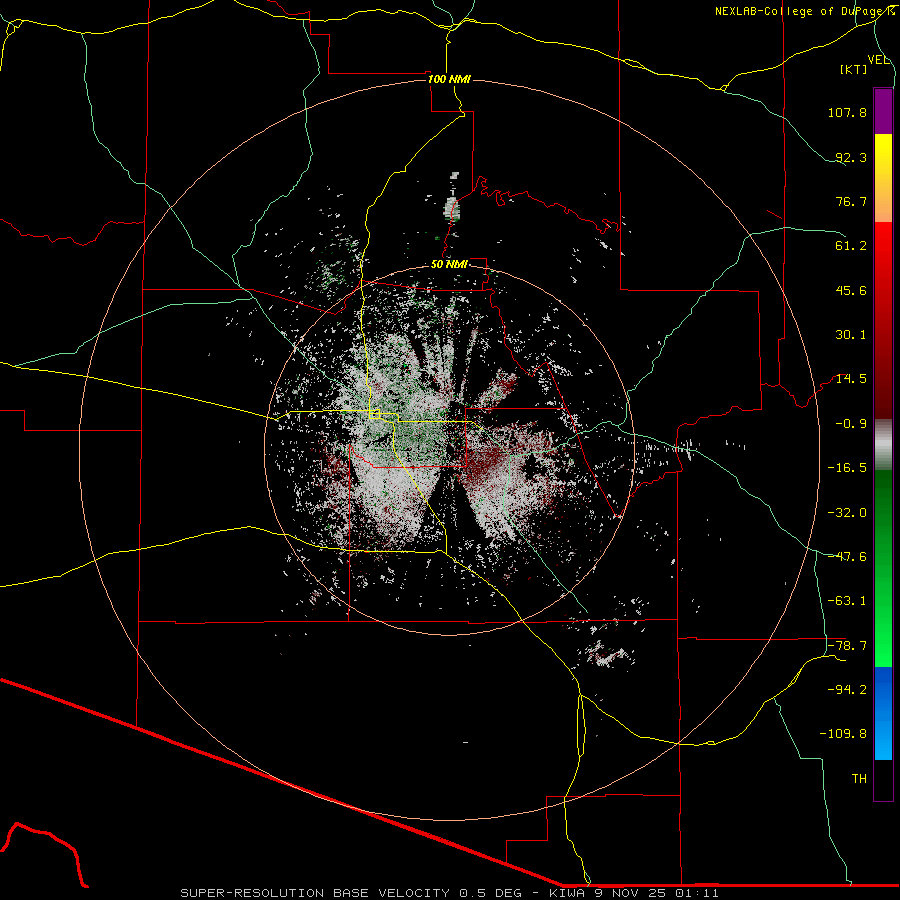Viewport: 900px width, 900px height.
Task: Click the yellow-orange segment of the color bar
Action: 883,178
